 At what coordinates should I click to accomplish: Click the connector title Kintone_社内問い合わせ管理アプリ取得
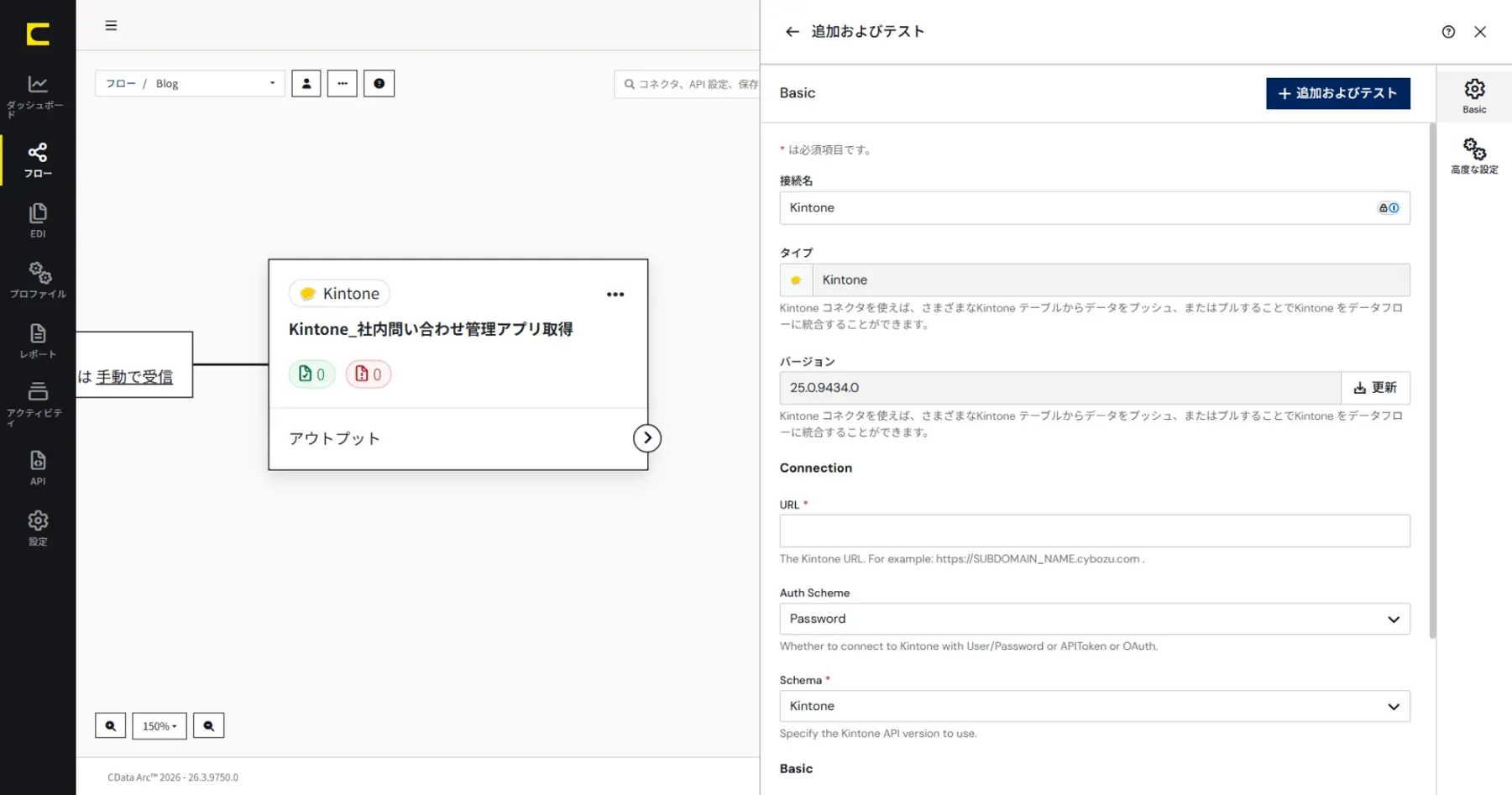[x=431, y=329]
